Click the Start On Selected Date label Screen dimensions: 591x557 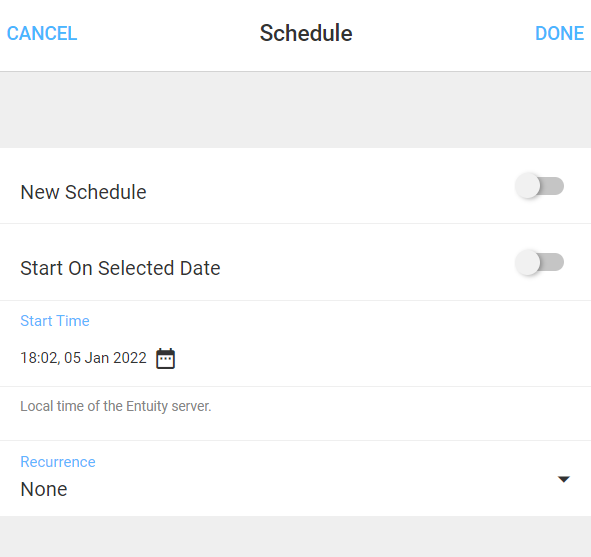(x=120, y=268)
